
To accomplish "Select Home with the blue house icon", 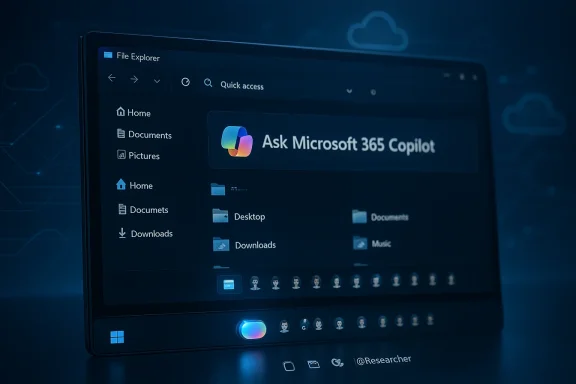I will coord(134,185).
